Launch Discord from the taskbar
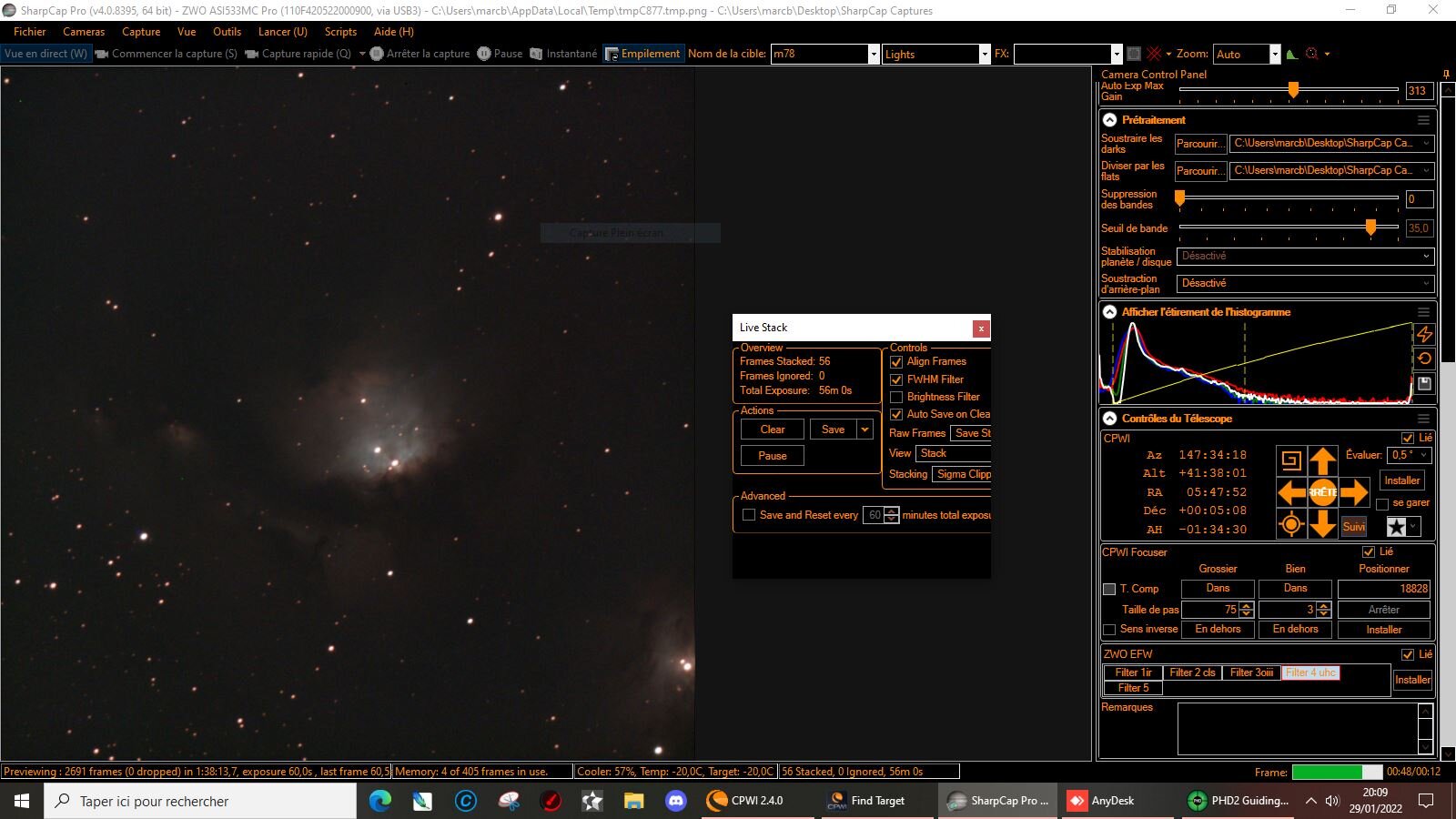Screen dimensions: 1456x819 675,801
